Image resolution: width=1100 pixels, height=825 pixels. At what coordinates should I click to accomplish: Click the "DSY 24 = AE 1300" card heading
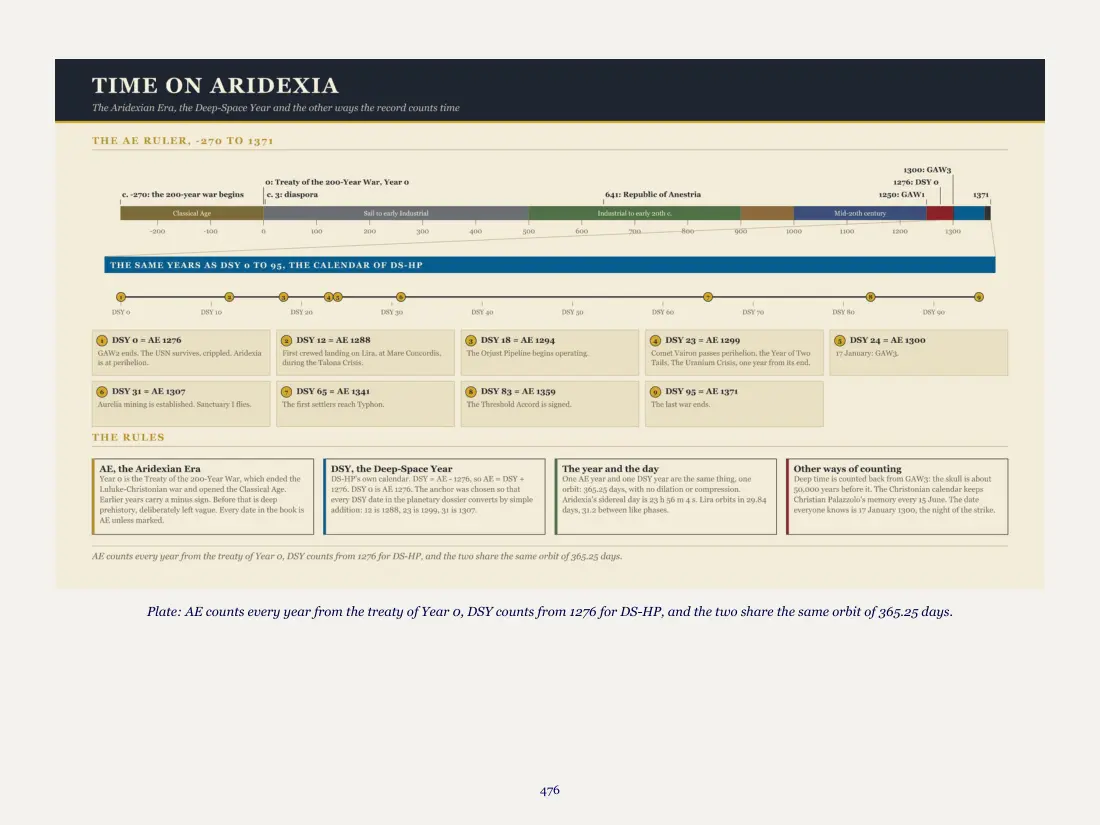tap(887, 340)
